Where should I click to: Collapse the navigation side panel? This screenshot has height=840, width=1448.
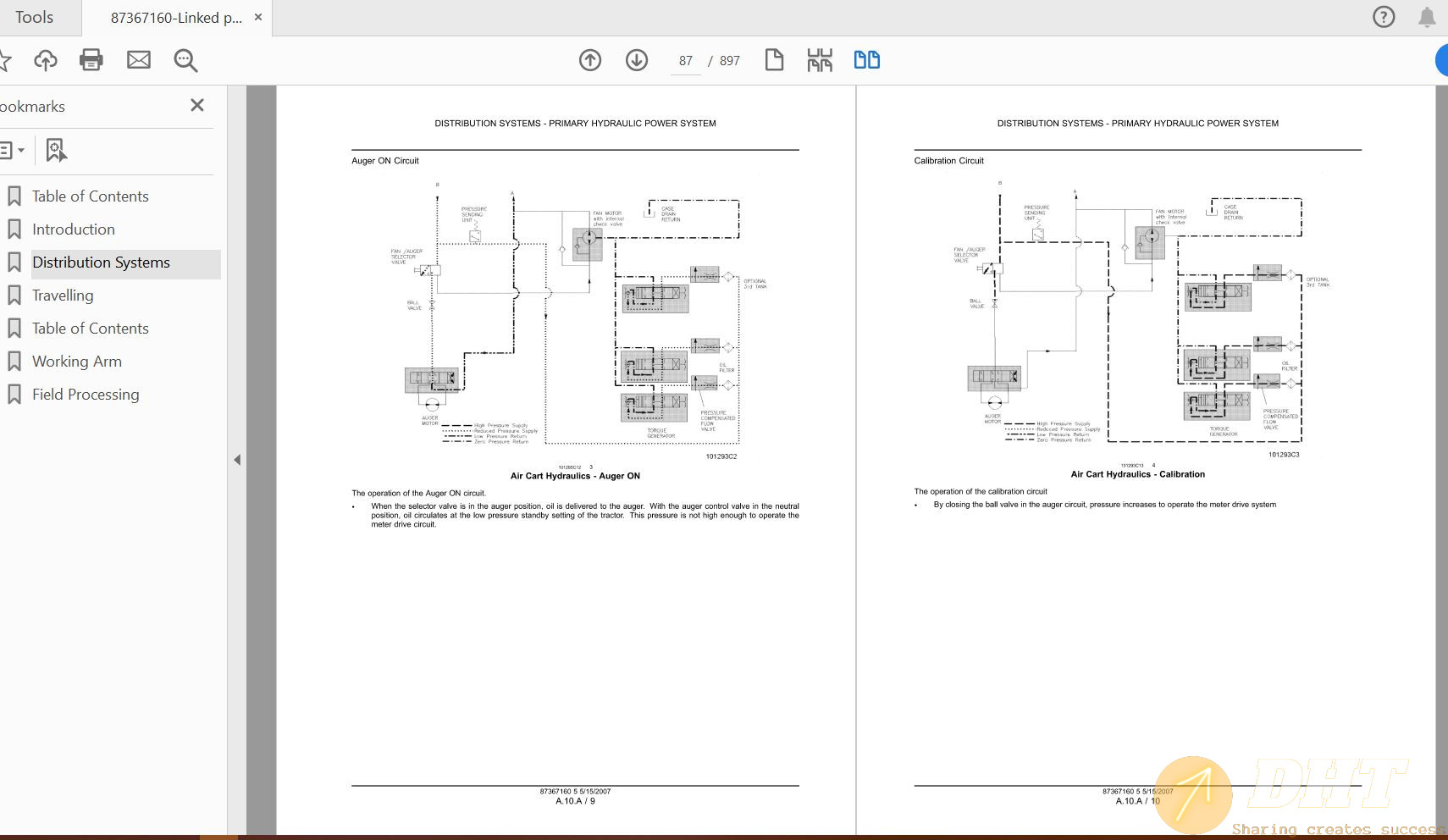tap(238, 460)
